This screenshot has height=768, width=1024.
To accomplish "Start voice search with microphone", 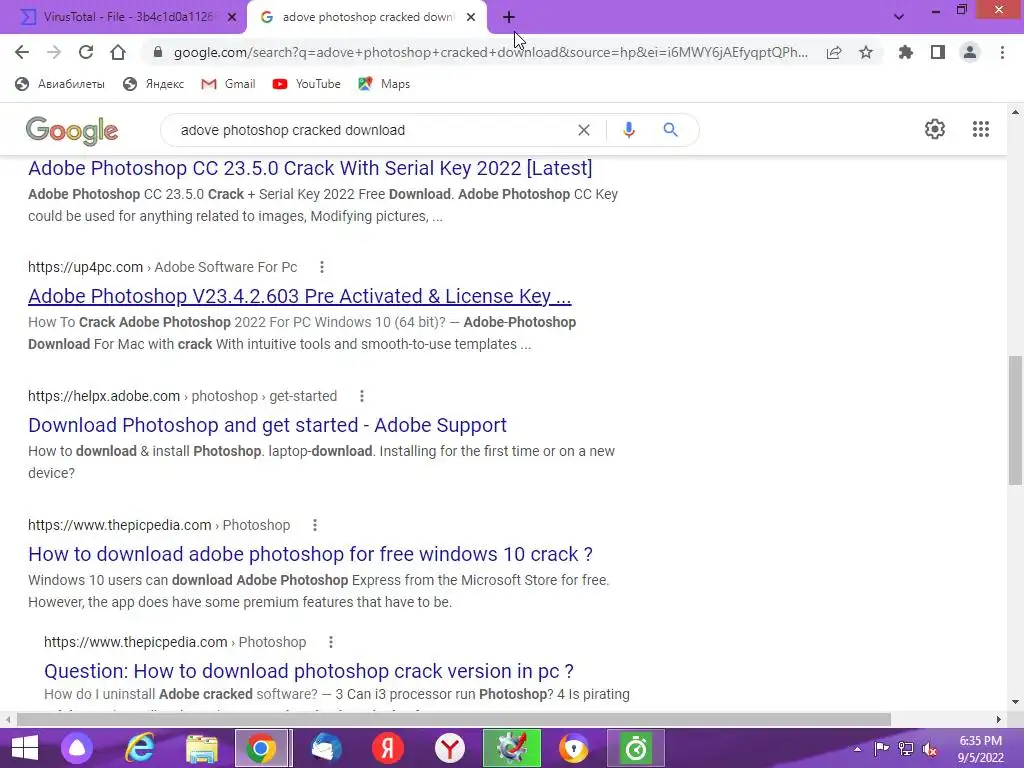I will (x=629, y=130).
